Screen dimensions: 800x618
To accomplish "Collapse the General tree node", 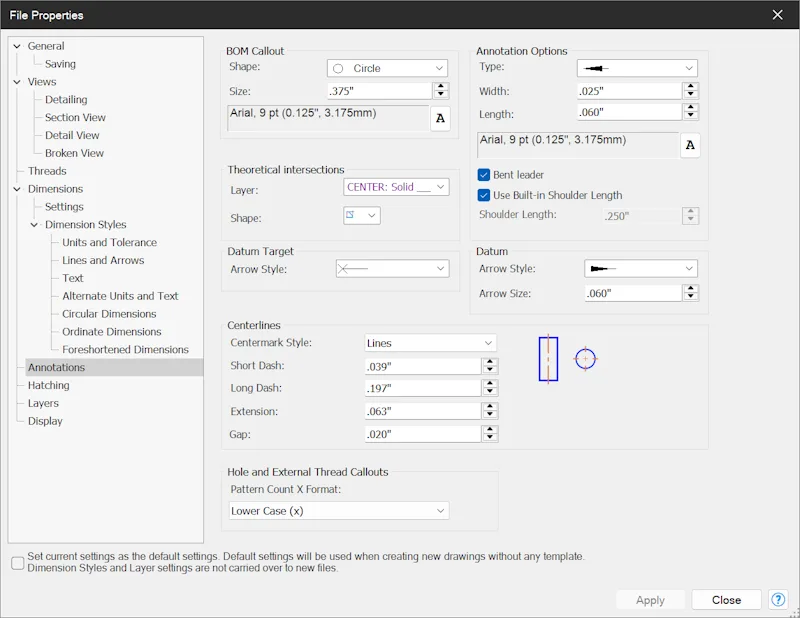I will click(17, 46).
